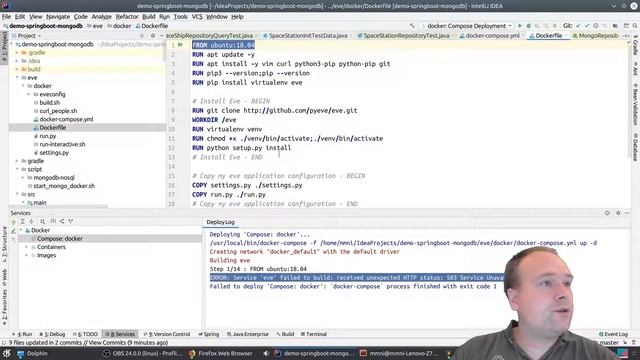Expand the .gradle folder
The width and height of the screenshot is (640, 360).
click(x=17, y=53)
